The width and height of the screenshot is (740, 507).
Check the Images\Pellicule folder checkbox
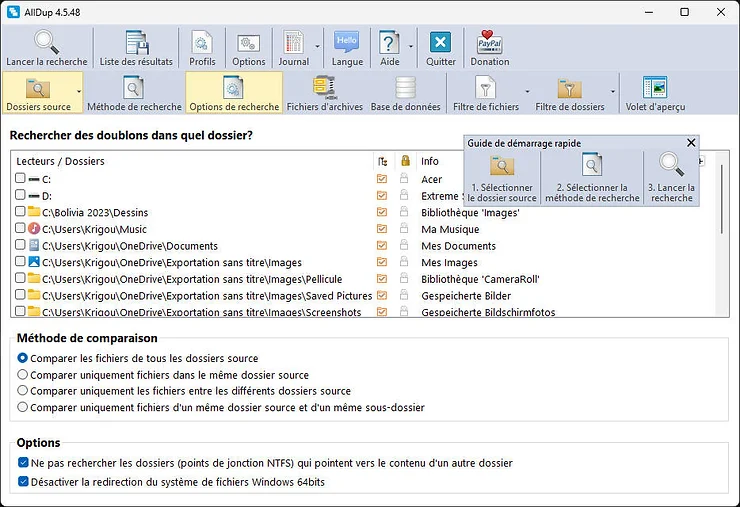pos(20,278)
